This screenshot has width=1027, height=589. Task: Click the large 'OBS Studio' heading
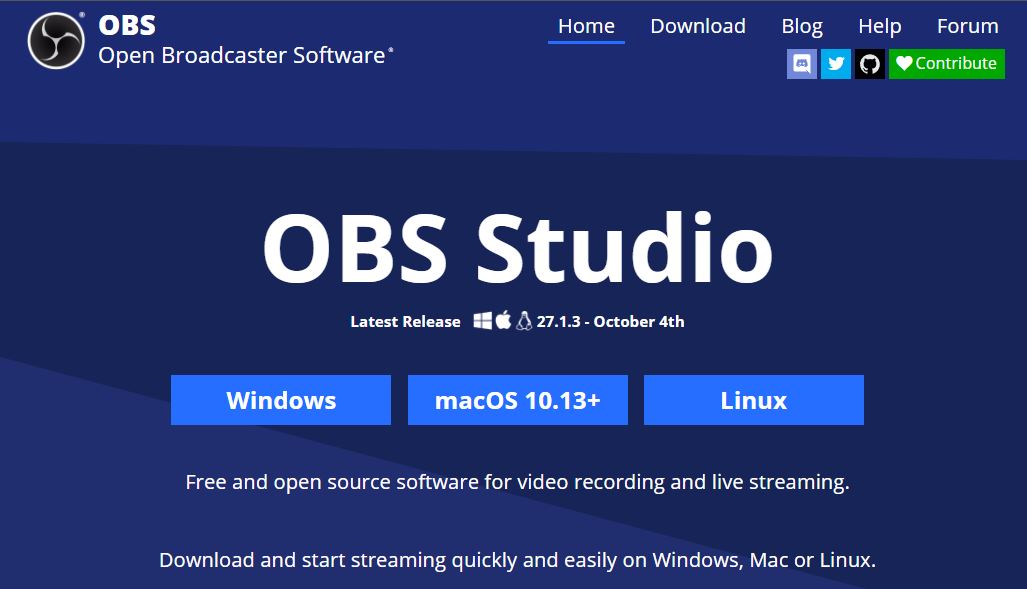coord(517,248)
